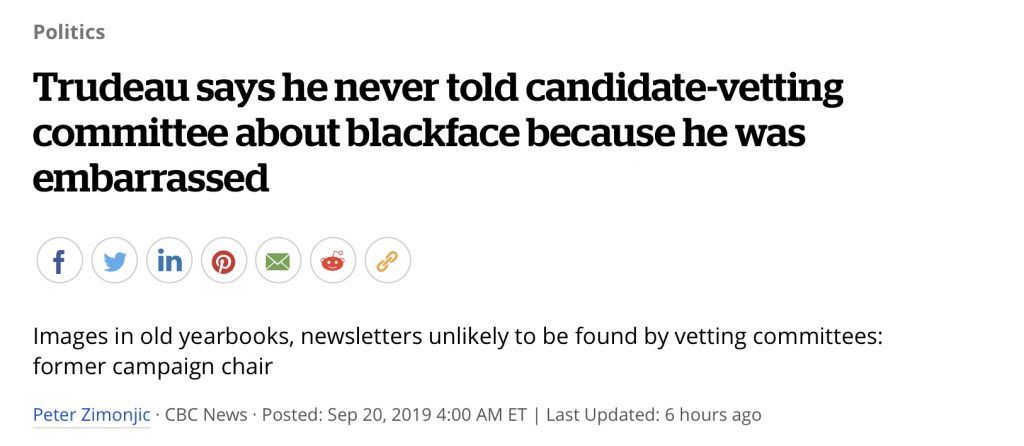Click the 6 hours ago timestamp
Viewport: 1024px width, 446px height.
point(713,415)
